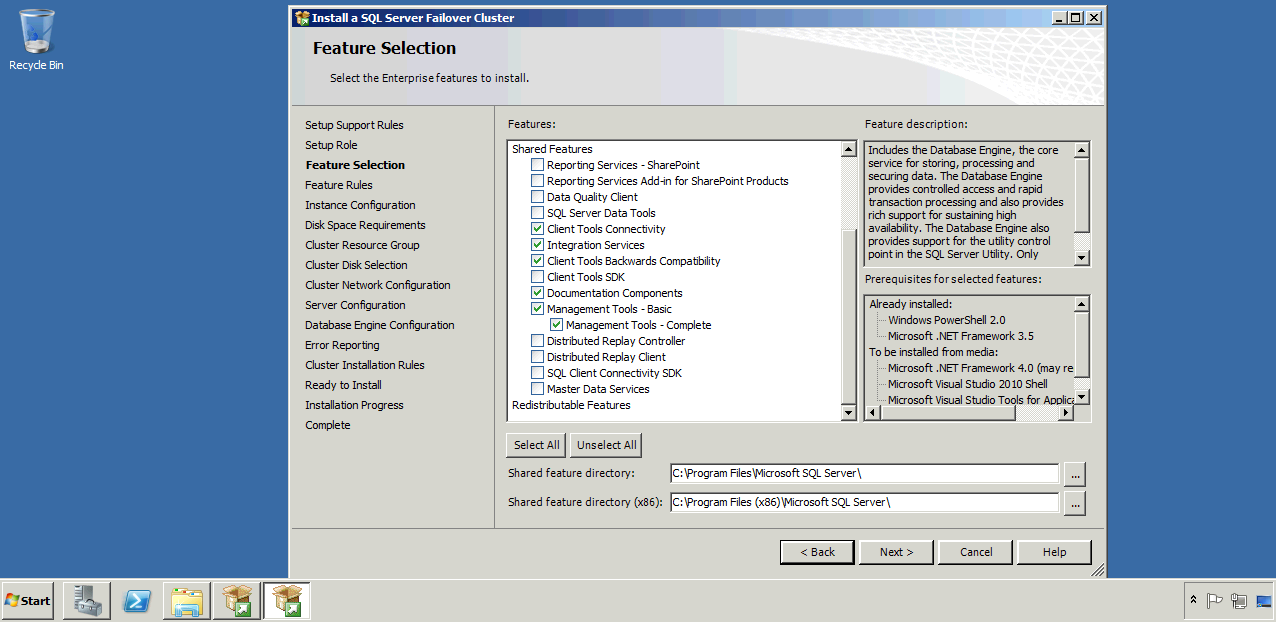
Task: Edit the Shared feature directory (x86) field
Action: (x=864, y=503)
